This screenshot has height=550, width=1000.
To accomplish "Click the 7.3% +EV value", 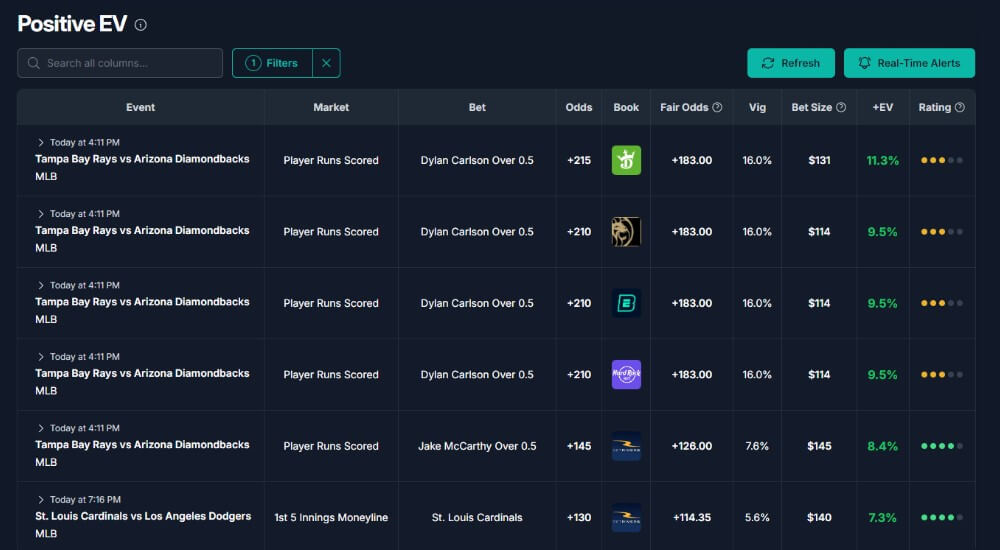I will click(883, 517).
